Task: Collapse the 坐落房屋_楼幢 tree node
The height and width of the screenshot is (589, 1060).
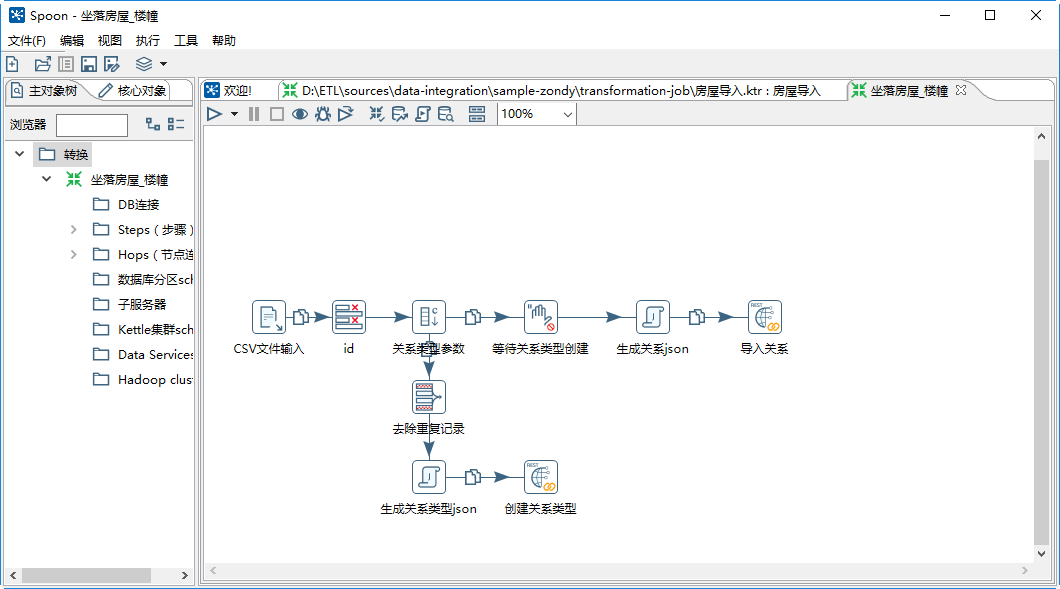Action: (x=46, y=179)
